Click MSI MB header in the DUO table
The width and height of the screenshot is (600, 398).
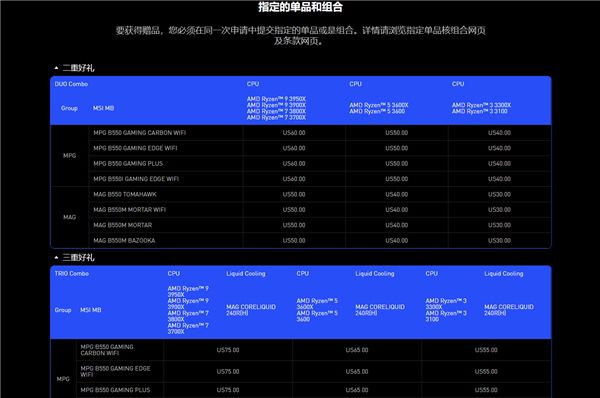pos(103,108)
